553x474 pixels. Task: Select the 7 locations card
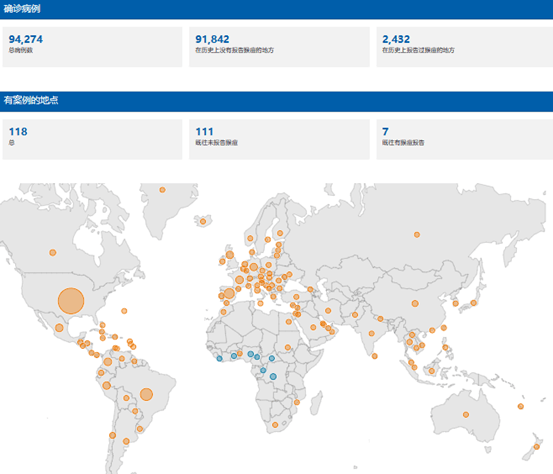[465, 139]
